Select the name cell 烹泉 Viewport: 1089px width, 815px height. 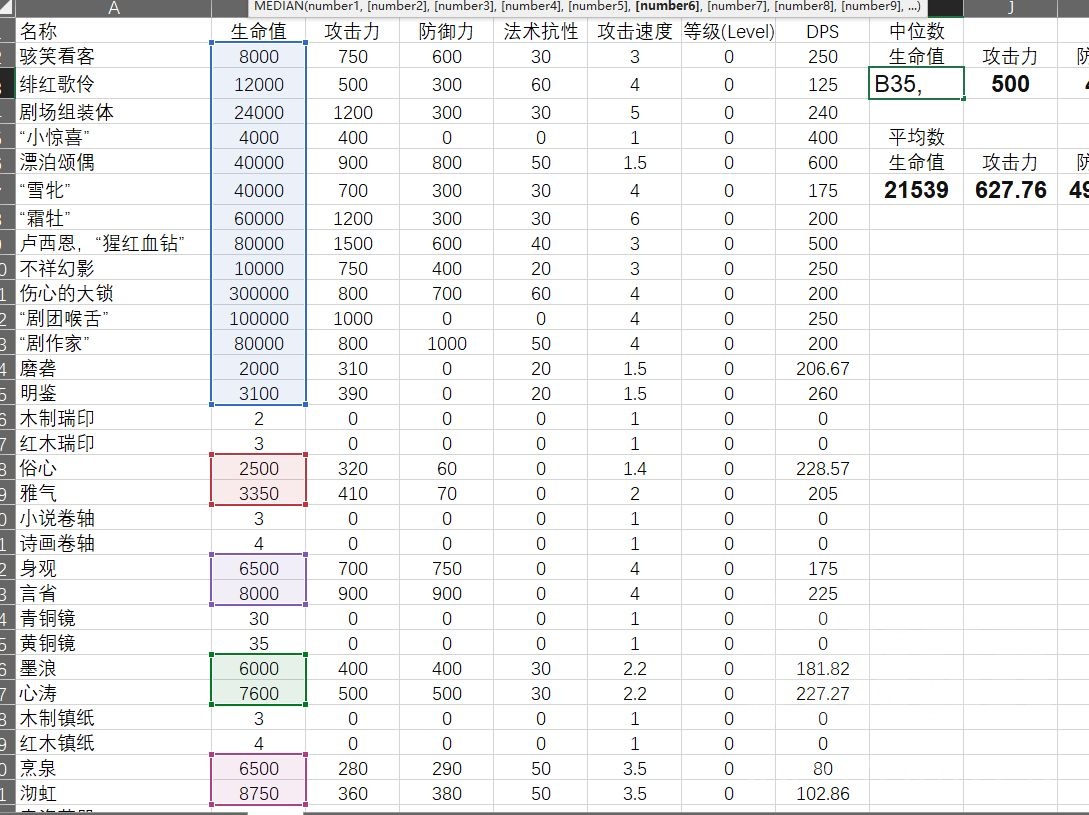pyautogui.click(x=114, y=768)
